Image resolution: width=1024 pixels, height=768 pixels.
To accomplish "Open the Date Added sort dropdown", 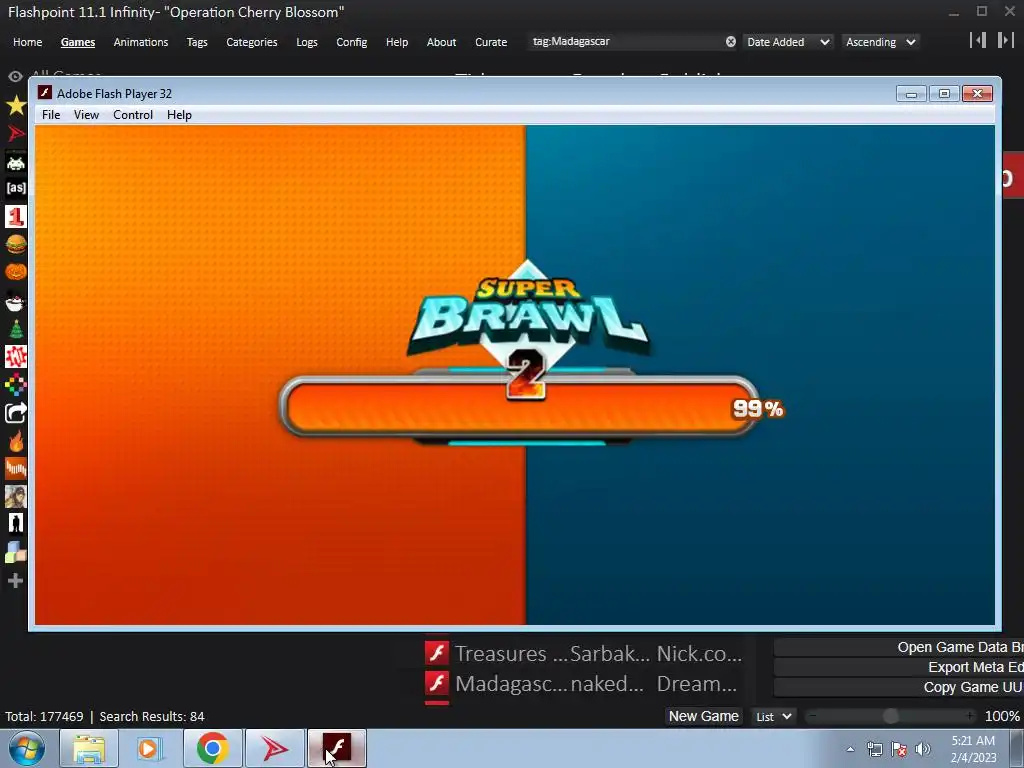I will [788, 42].
